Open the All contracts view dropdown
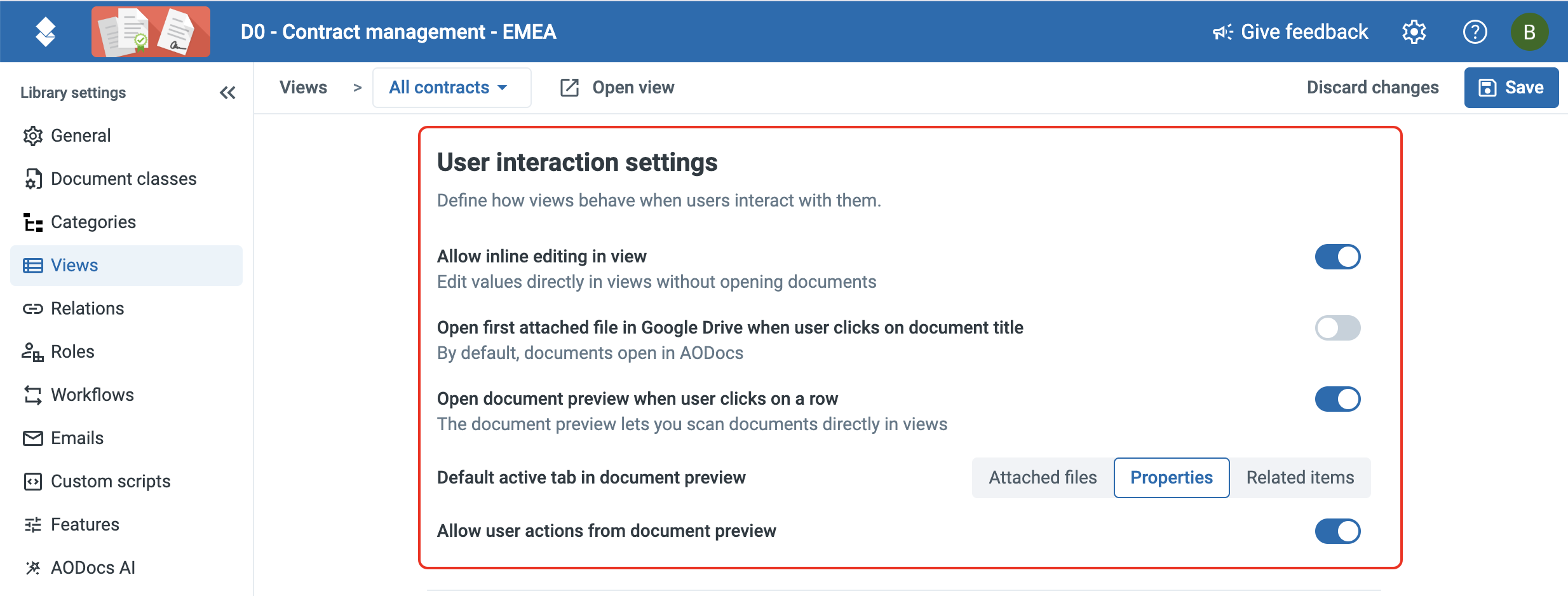Image resolution: width=1568 pixels, height=596 pixels. [451, 88]
